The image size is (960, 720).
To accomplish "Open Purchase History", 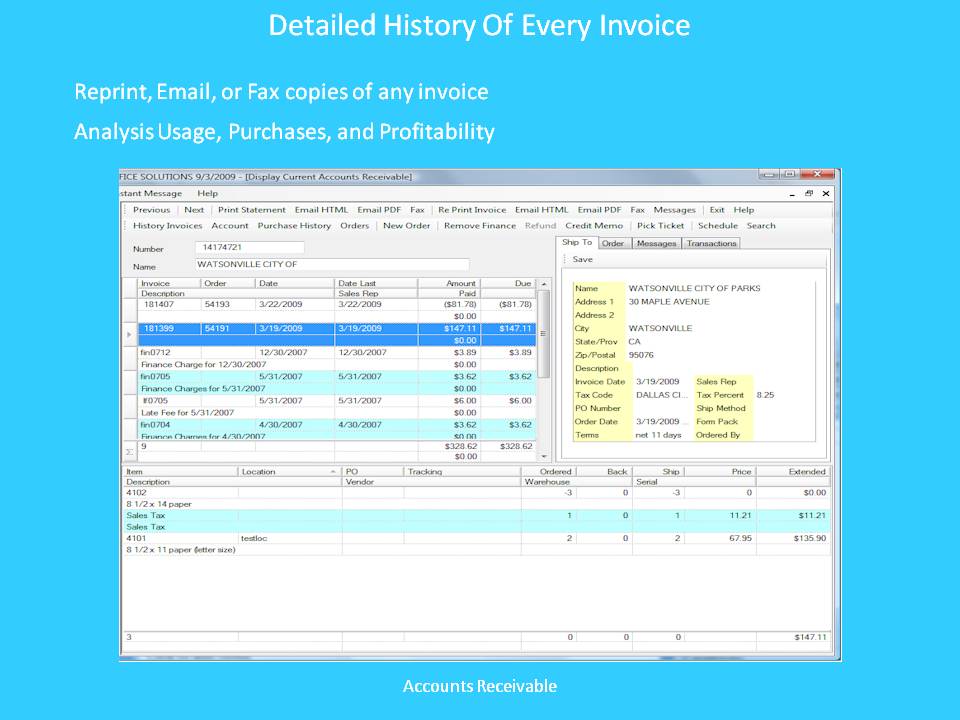I will pyautogui.click(x=294, y=225).
